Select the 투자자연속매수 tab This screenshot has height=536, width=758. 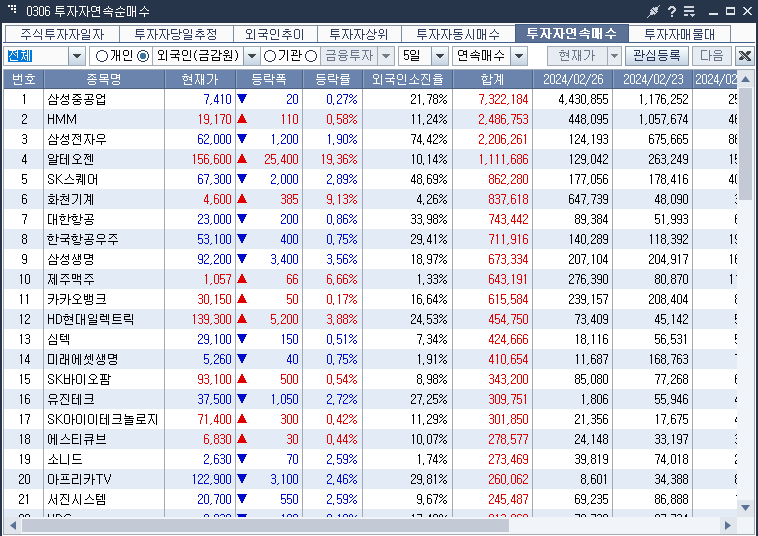tap(571, 33)
